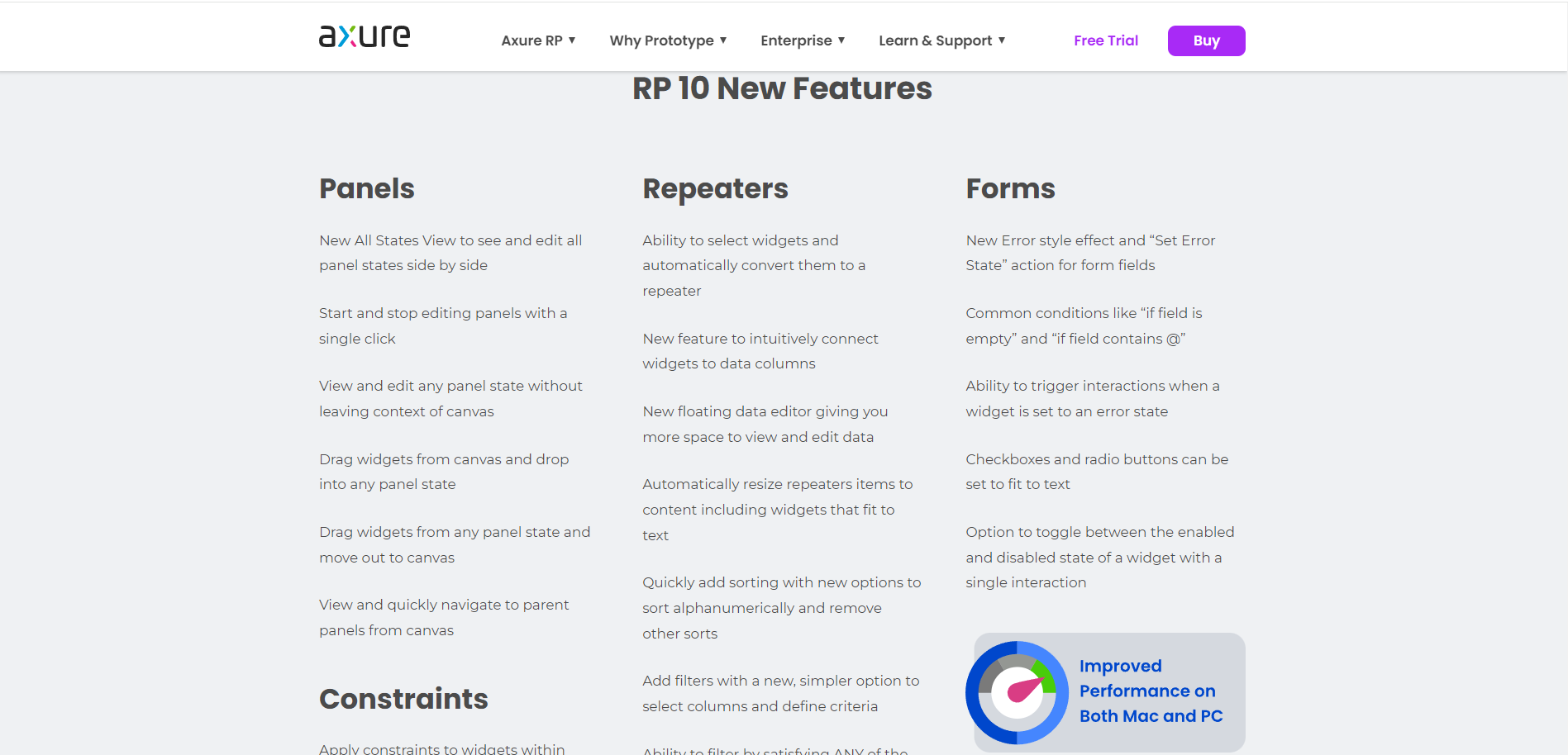Select "New floating data editor" text

point(765,424)
